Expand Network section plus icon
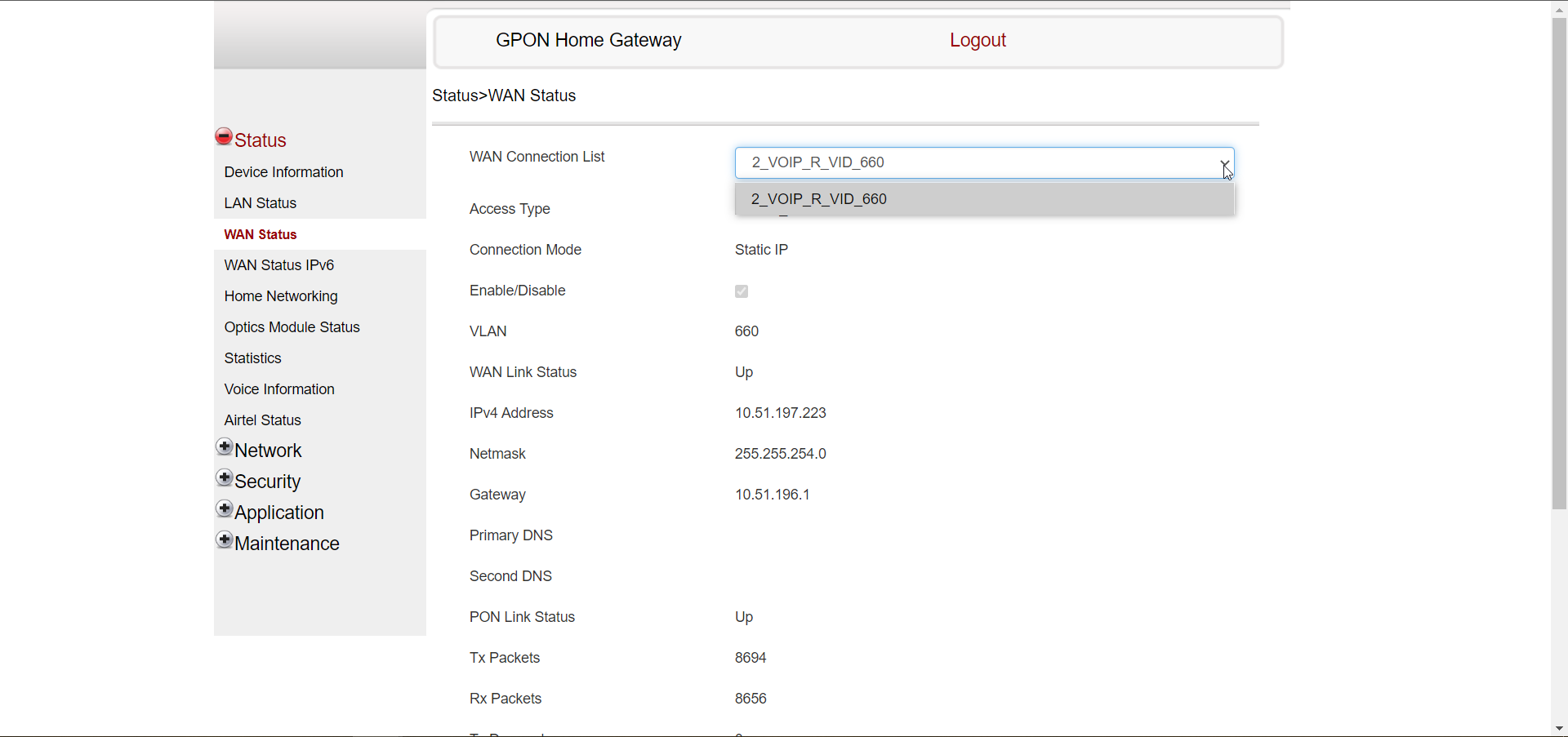This screenshot has height=737, width=1568. click(x=225, y=447)
